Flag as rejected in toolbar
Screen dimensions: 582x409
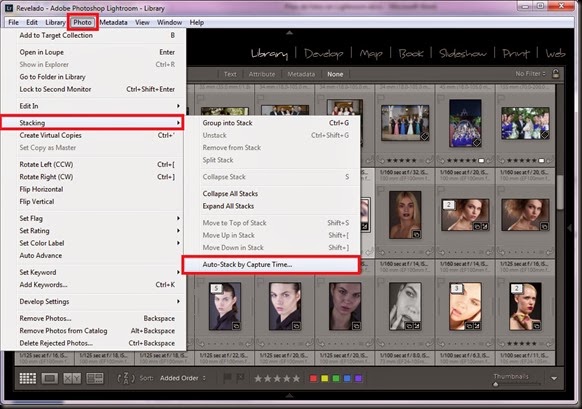tap(240, 378)
